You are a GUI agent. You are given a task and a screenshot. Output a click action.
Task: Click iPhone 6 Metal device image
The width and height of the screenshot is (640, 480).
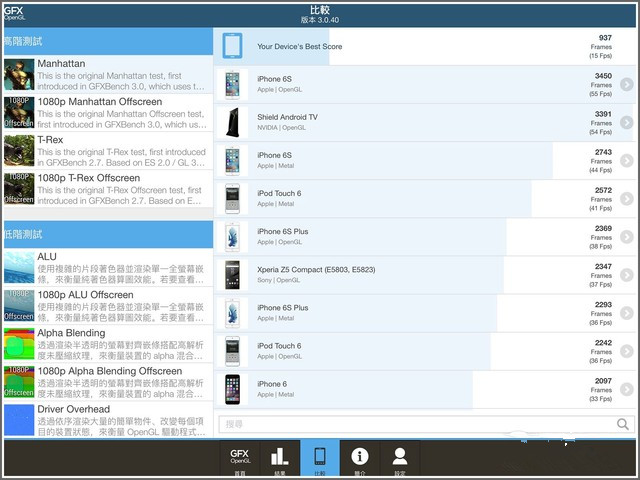[x=232, y=389]
